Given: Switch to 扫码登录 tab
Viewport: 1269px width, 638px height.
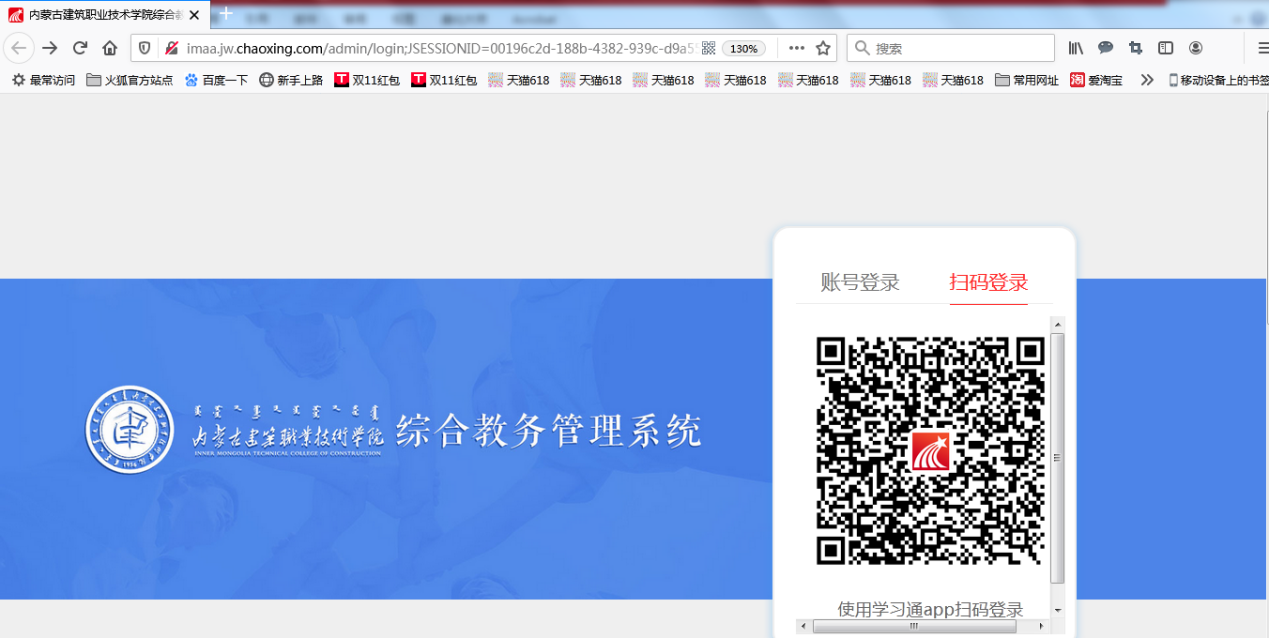Looking at the screenshot, I should (x=989, y=283).
